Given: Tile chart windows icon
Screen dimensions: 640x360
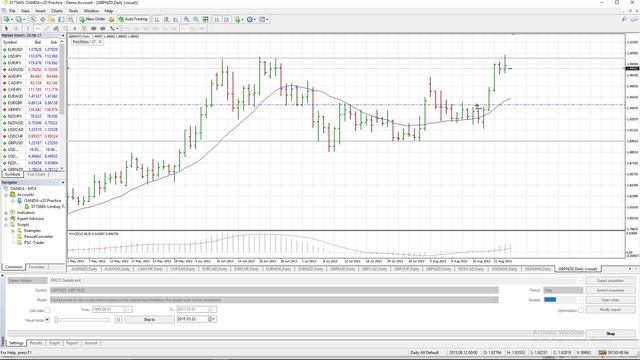Looking at the screenshot, I should coord(205,19).
